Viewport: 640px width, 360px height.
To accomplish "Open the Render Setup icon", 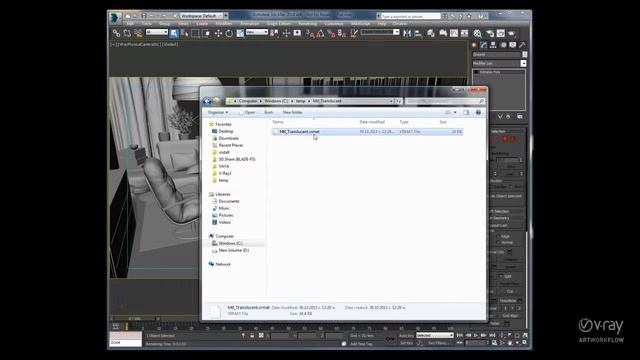I will 489,33.
